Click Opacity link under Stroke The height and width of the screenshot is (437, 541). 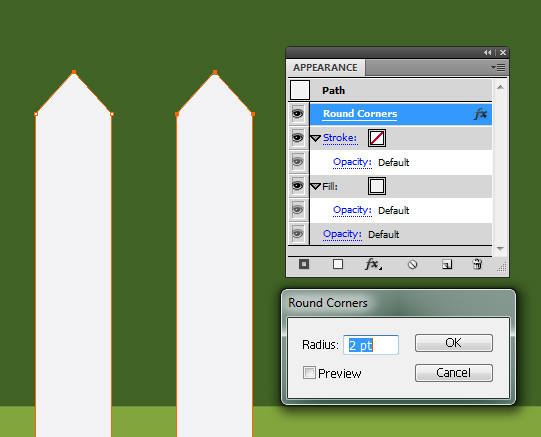point(352,162)
